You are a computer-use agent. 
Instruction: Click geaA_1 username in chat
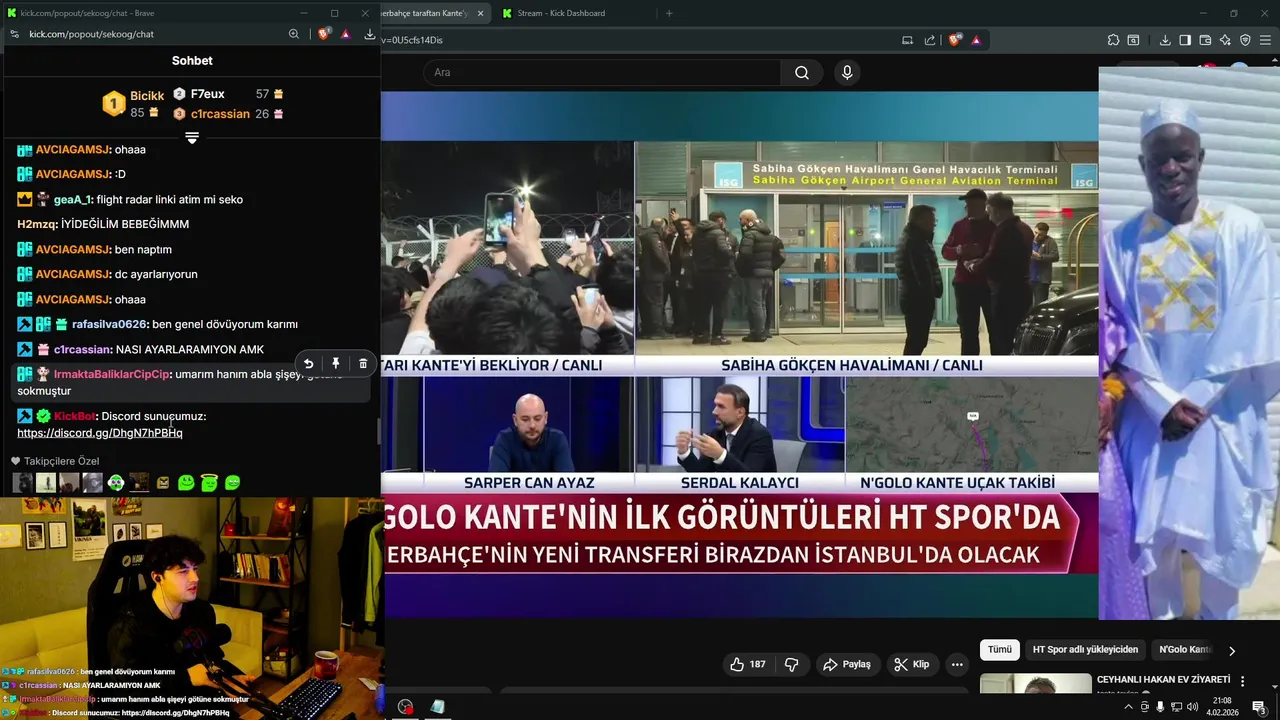pyautogui.click(x=72, y=199)
